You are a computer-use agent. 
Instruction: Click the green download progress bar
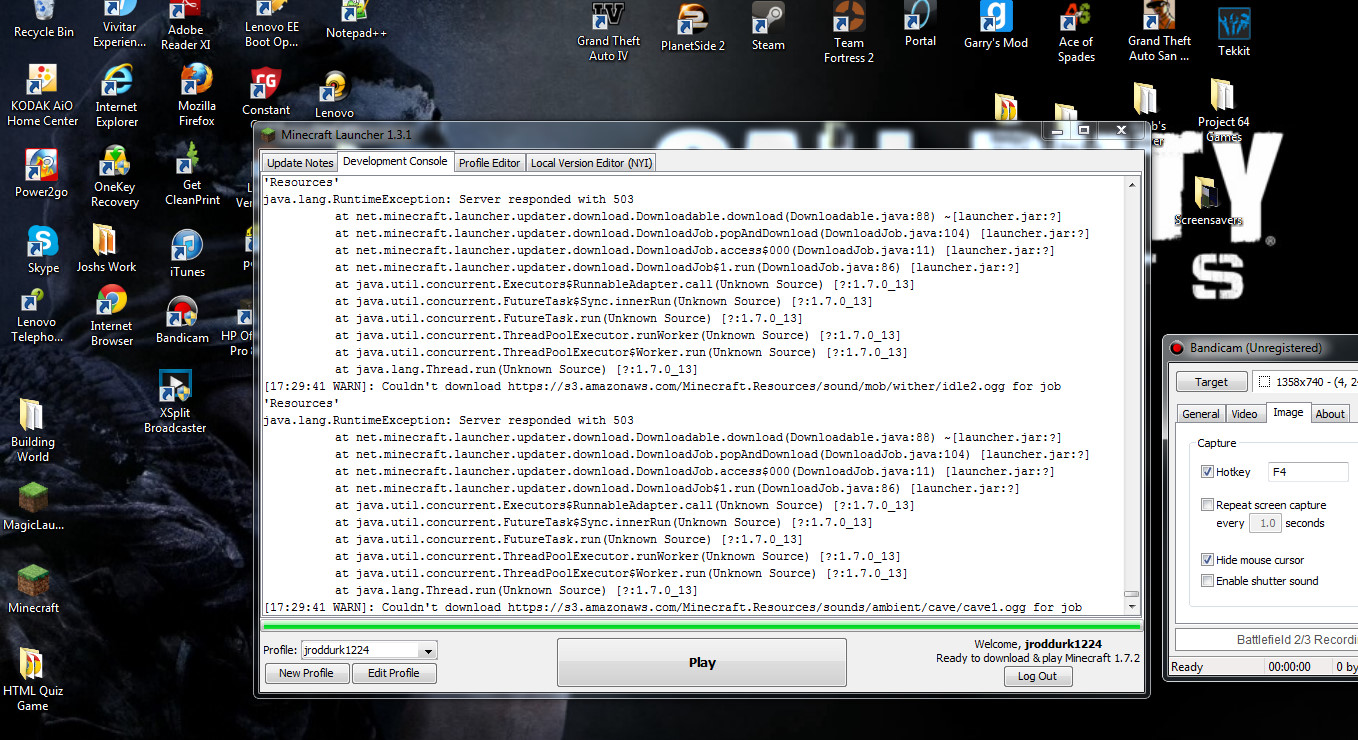pos(701,627)
